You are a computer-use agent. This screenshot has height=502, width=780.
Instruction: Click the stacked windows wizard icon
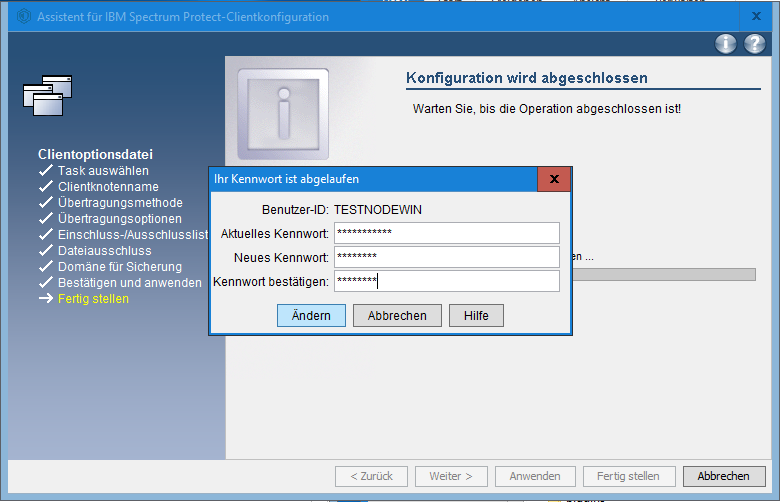point(48,94)
